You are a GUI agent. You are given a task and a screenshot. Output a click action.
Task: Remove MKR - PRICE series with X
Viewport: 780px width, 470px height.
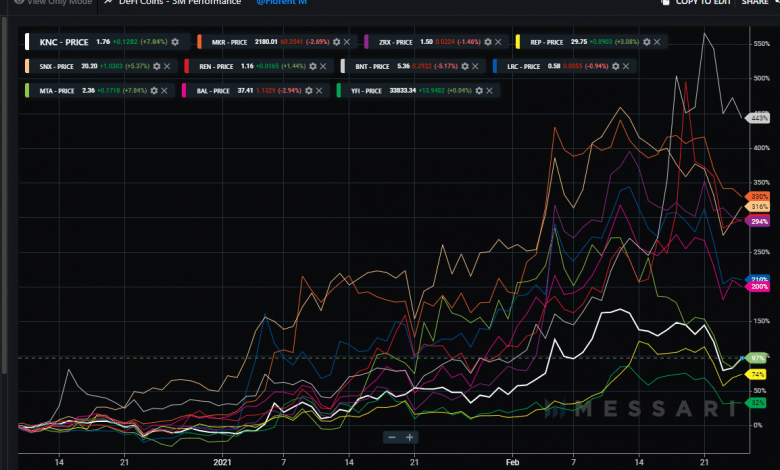(x=347, y=42)
